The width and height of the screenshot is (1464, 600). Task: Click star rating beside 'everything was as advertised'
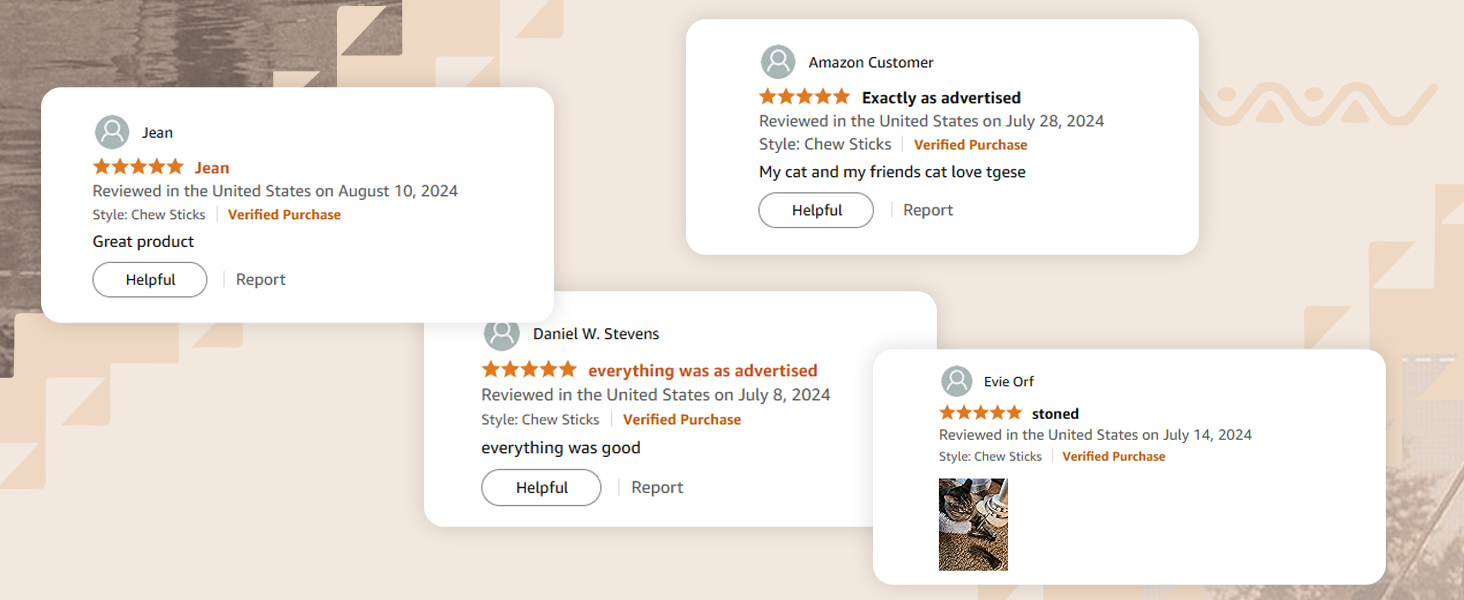click(x=529, y=370)
